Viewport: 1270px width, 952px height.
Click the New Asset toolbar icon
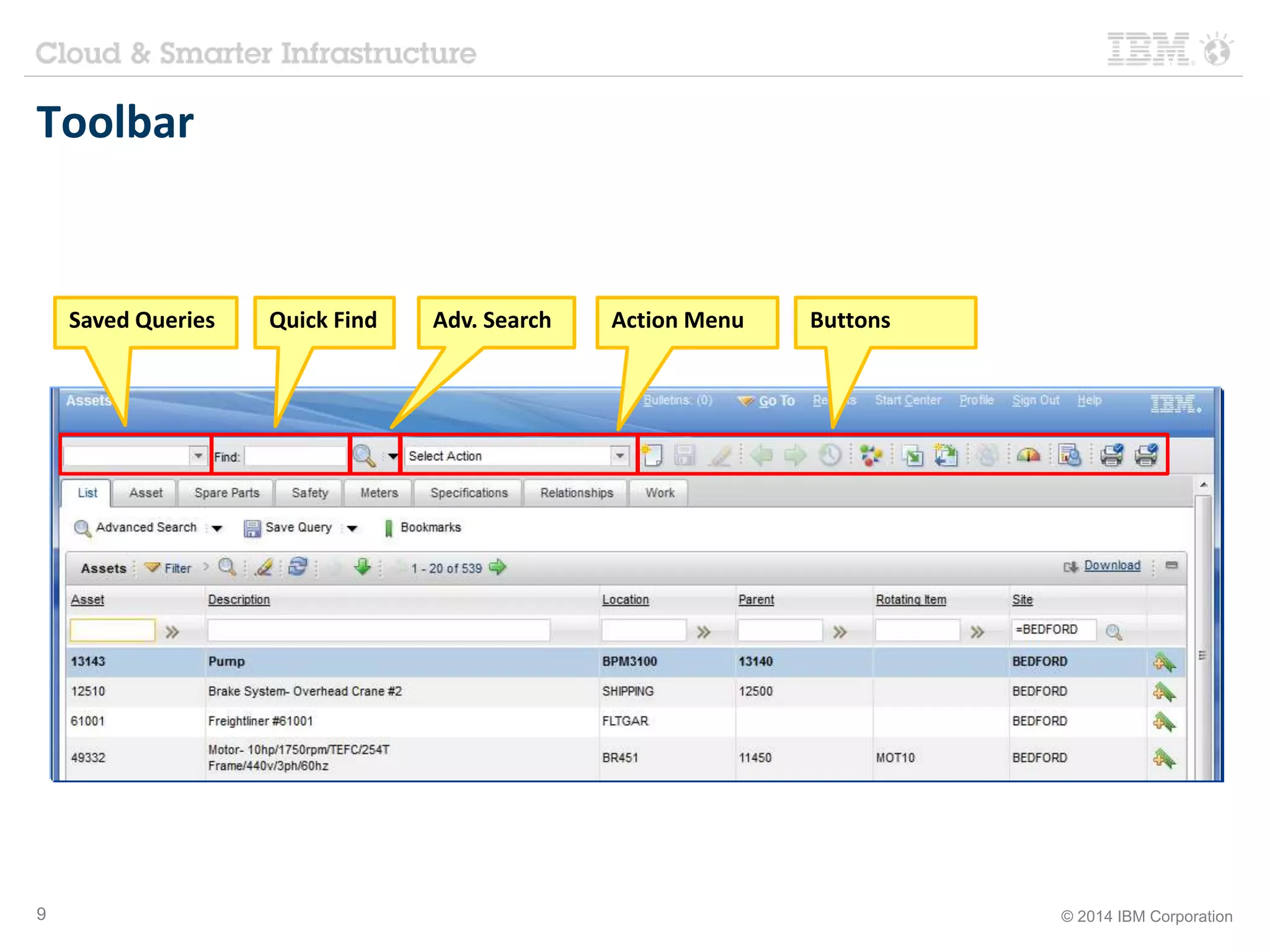tap(652, 456)
